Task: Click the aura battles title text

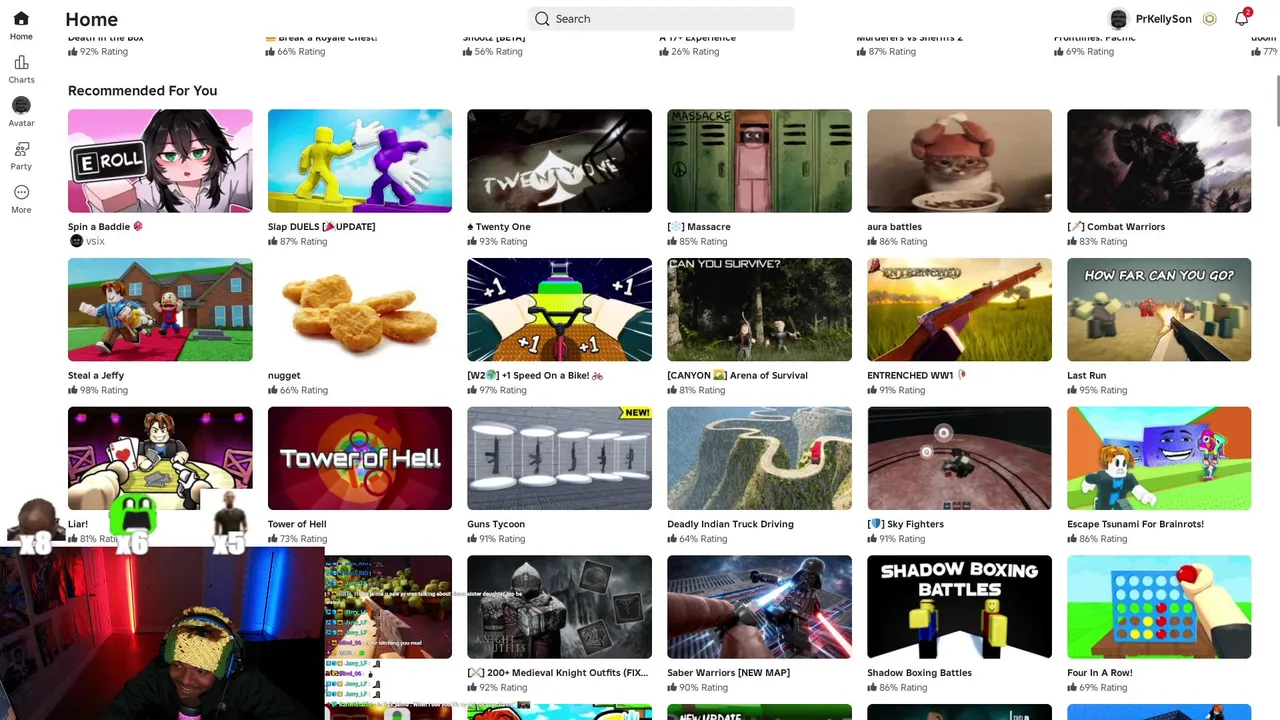Action: point(894,227)
